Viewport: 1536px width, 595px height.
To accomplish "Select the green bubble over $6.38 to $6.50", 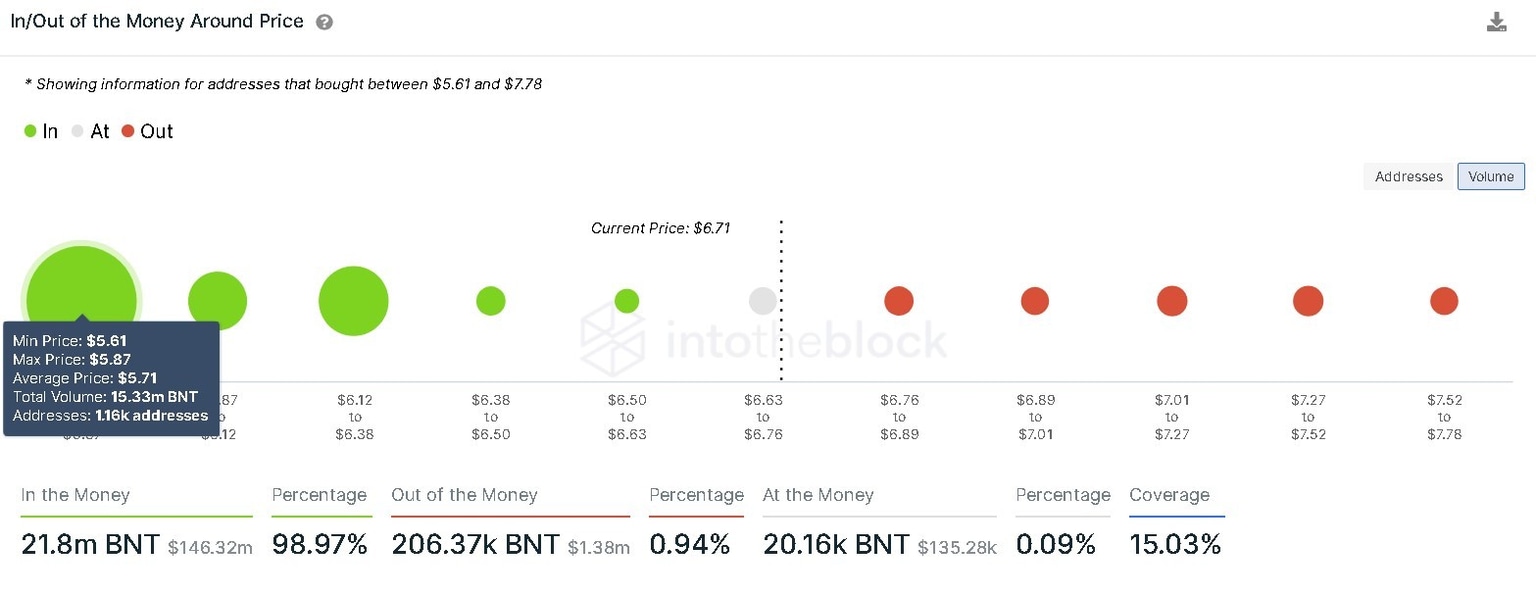I will point(490,300).
